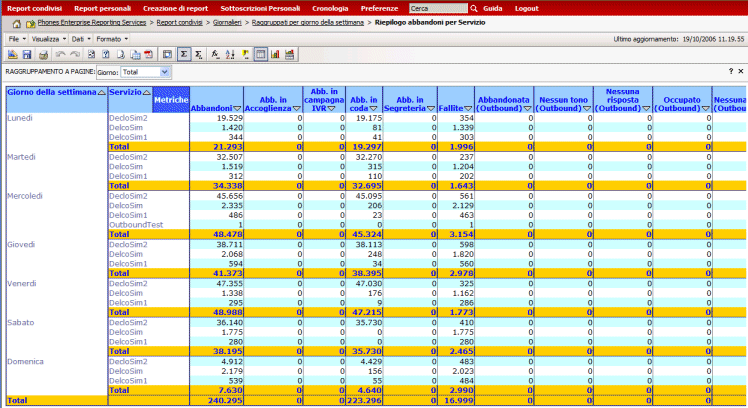This screenshot has height=408, width=748.
Task: Select Mercoledì row header
Action: click(x=25, y=196)
